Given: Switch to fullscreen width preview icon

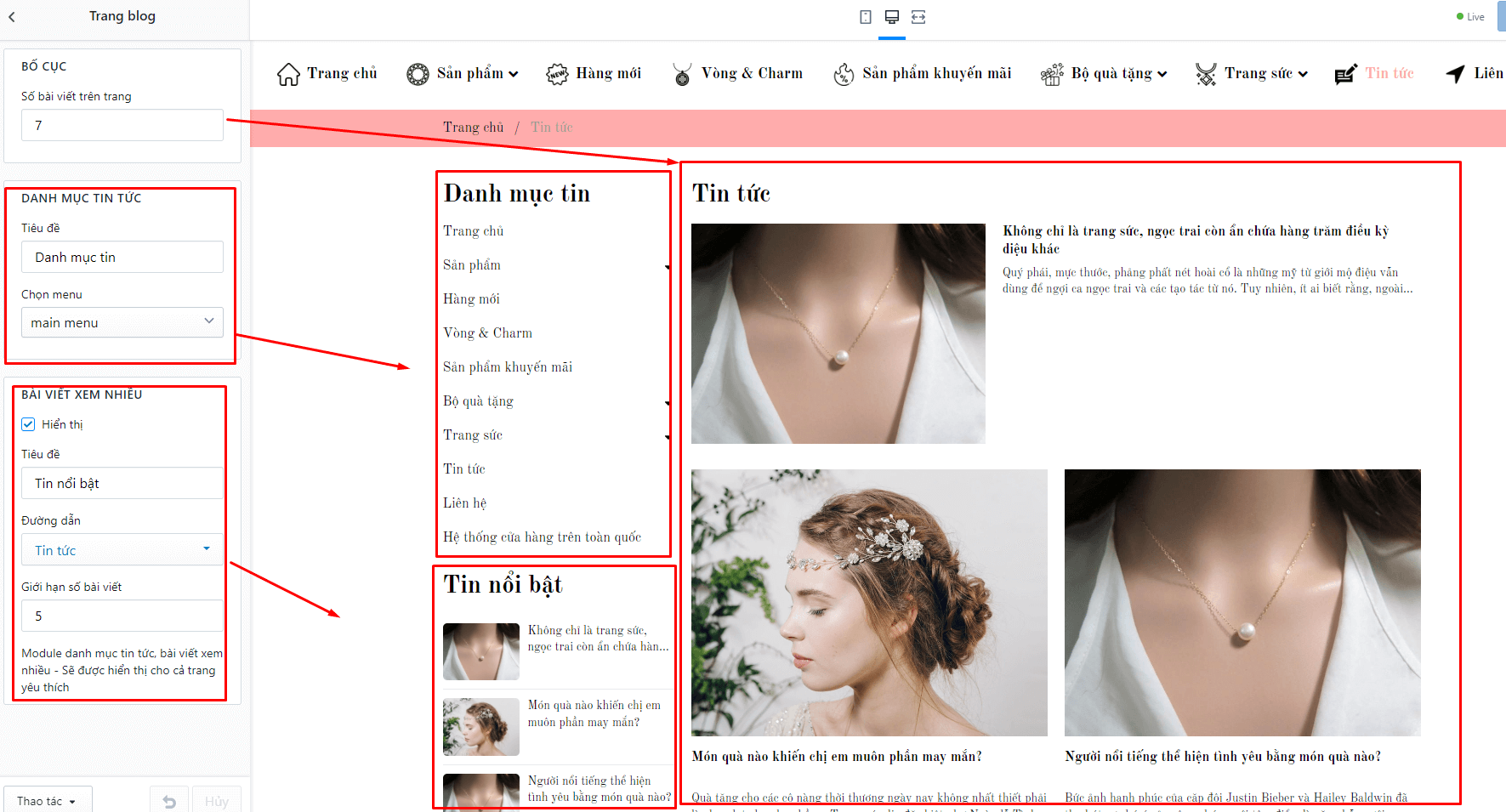Looking at the screenshot, I should (x=918, y=17).
